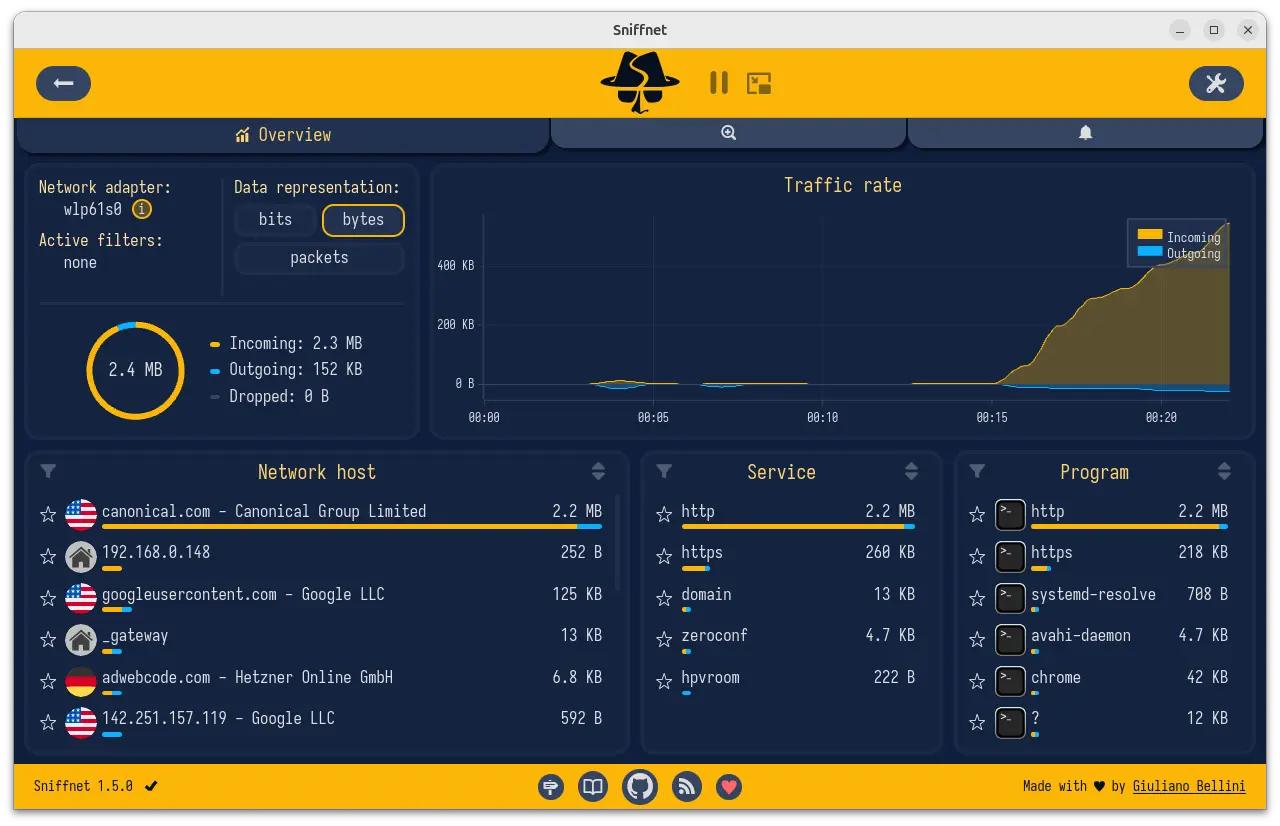Open the GitHub repository icon
This screenshot has height=826, width=1280.
coord(640,787)
